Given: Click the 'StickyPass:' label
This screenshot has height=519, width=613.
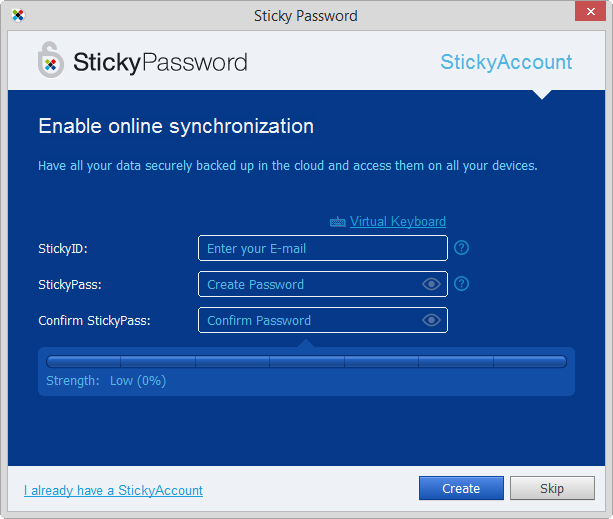Looking at the screenshot, I should (70, 285).
